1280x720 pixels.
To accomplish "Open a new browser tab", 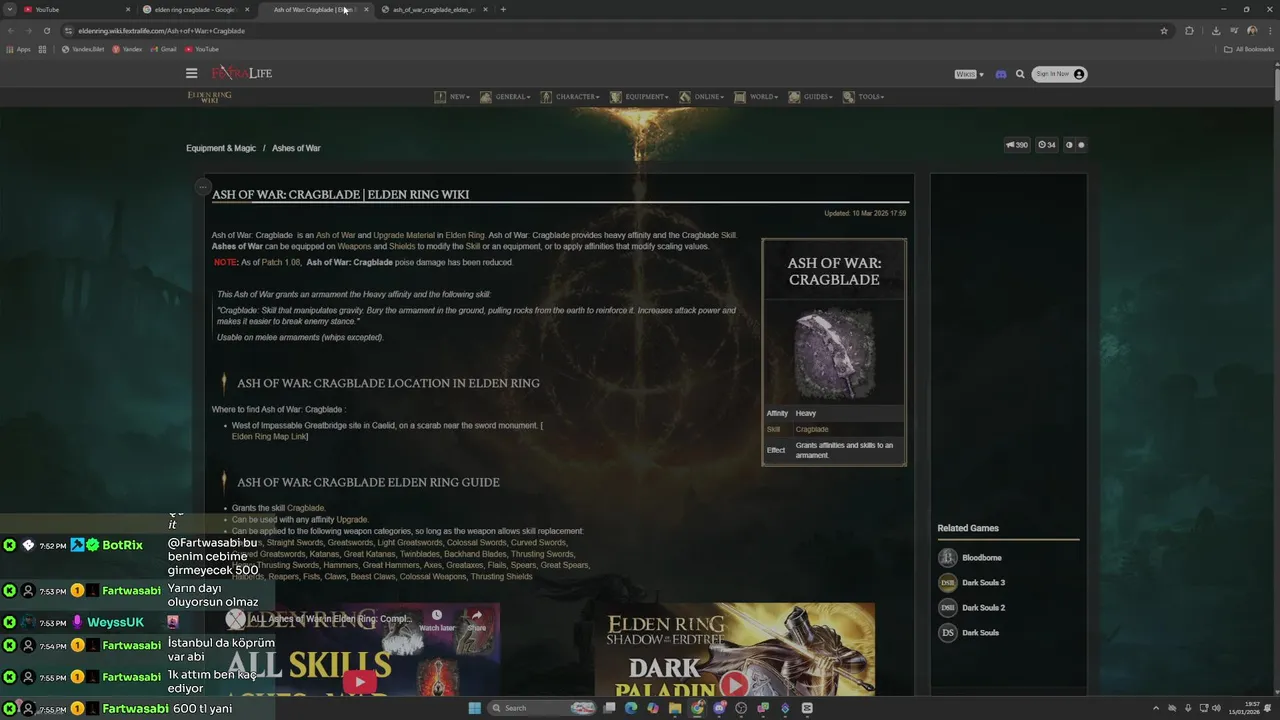I will click(503, 9).
